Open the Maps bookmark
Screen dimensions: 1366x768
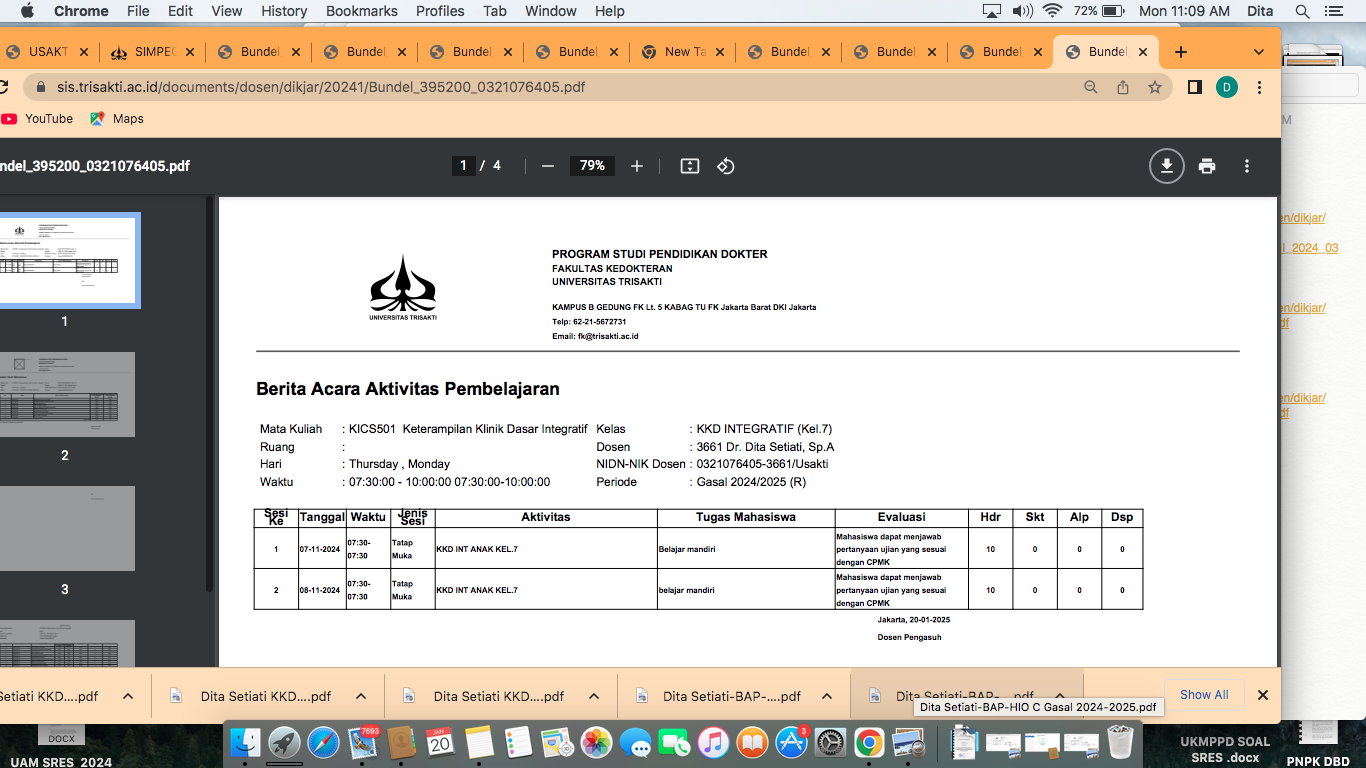[x=117, y=118]
